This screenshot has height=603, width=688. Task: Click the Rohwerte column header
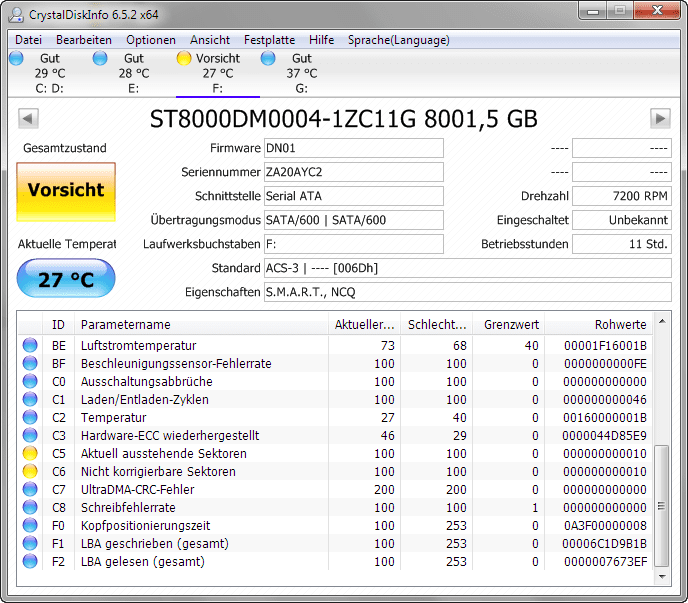(599, 324)
